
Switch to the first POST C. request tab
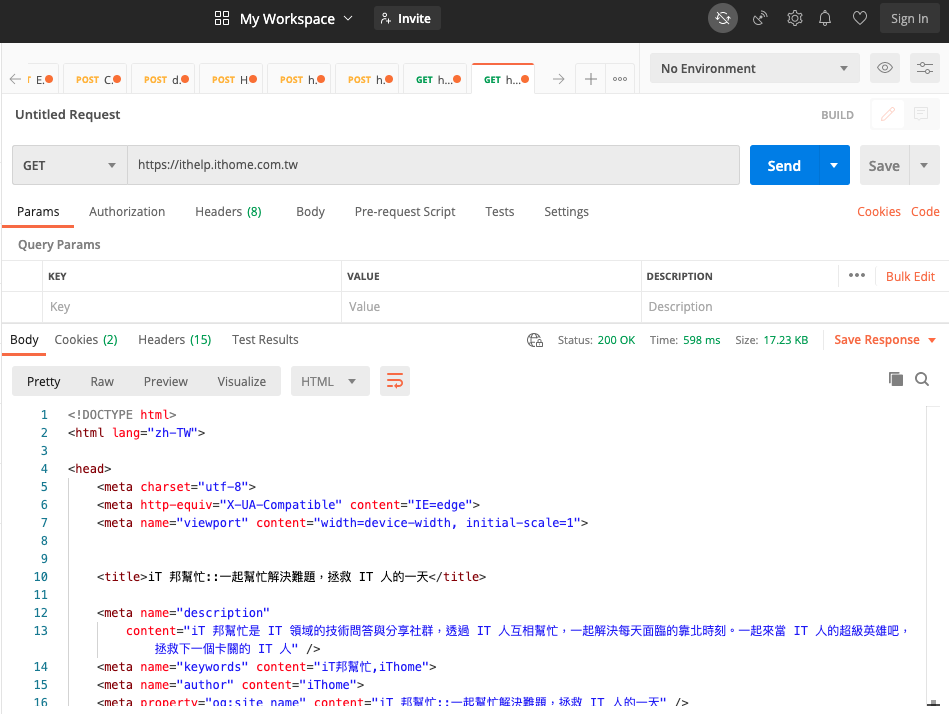[95, 79]
